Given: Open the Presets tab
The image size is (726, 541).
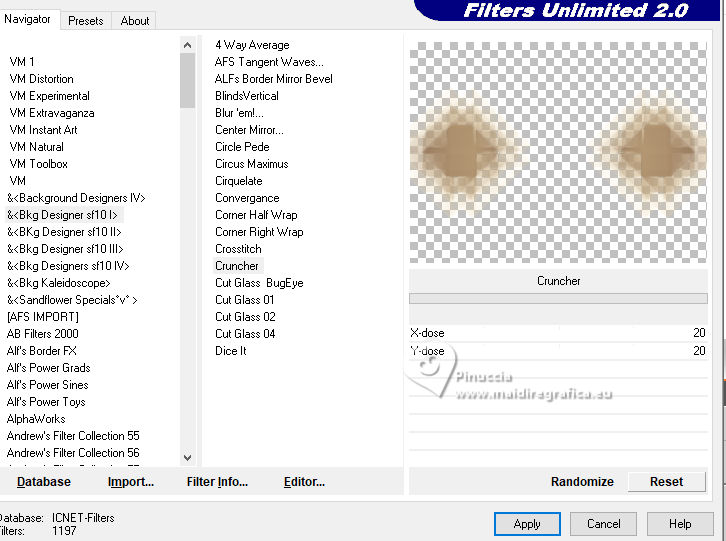Looking at the screenshot, I should pyautogui.click(x=86, y=21).
